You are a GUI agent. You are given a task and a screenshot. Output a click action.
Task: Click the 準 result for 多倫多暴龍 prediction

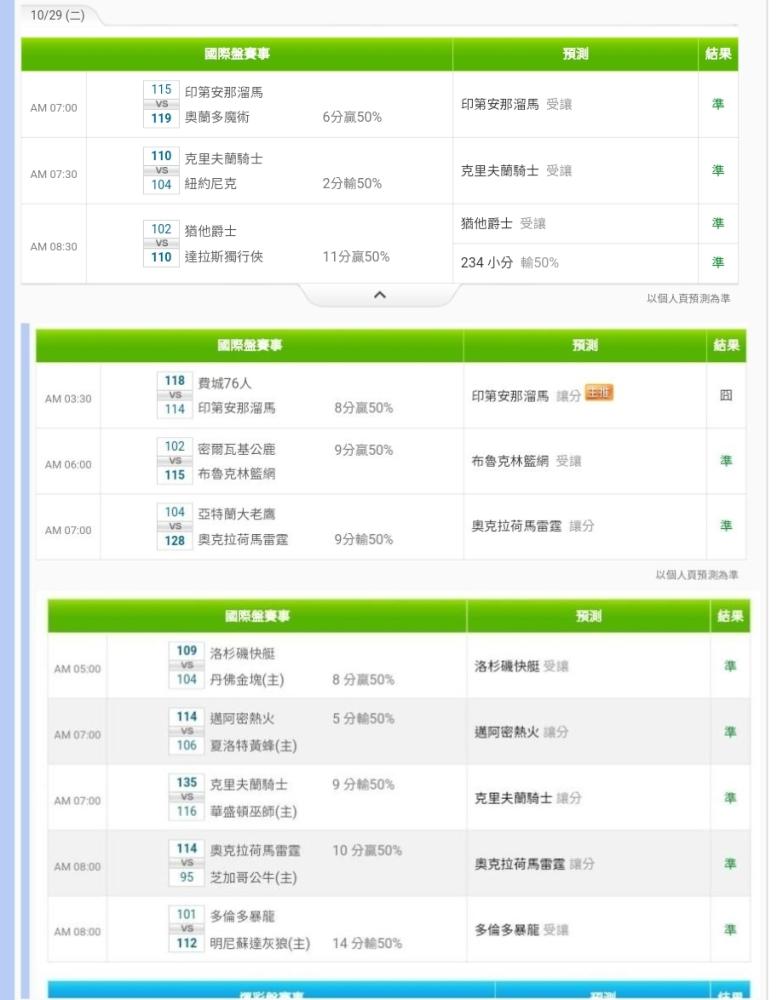tap(730, 930)
